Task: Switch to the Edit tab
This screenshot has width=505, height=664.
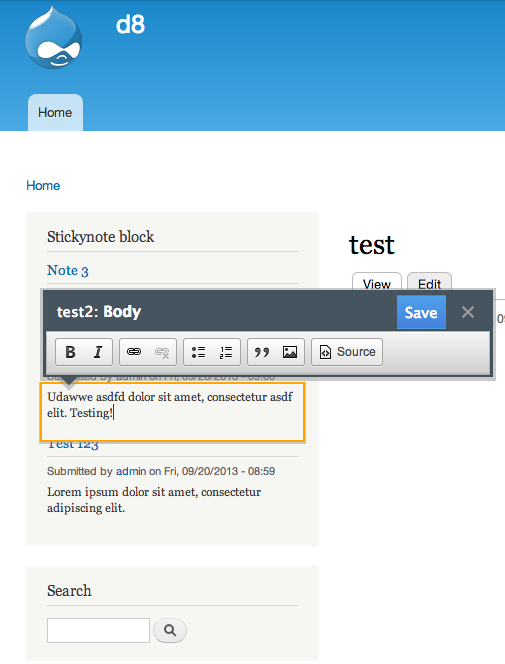Action: tap(429, 283)
